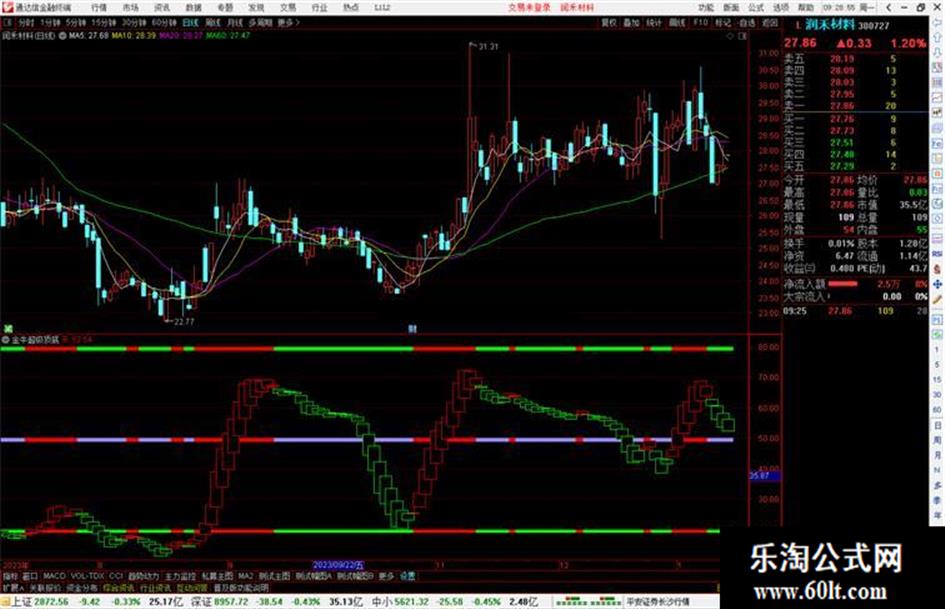Viewport: 945px width, 609px height.
Task: Open the 交易 menu
Action: coord(287,7)
